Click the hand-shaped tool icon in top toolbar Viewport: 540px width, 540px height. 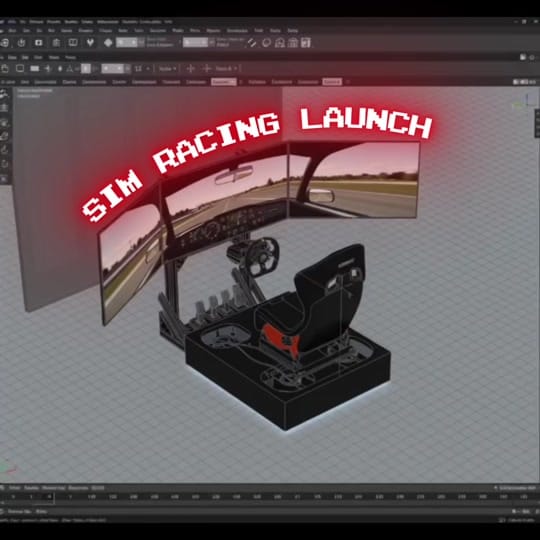[x=21, y=43]
